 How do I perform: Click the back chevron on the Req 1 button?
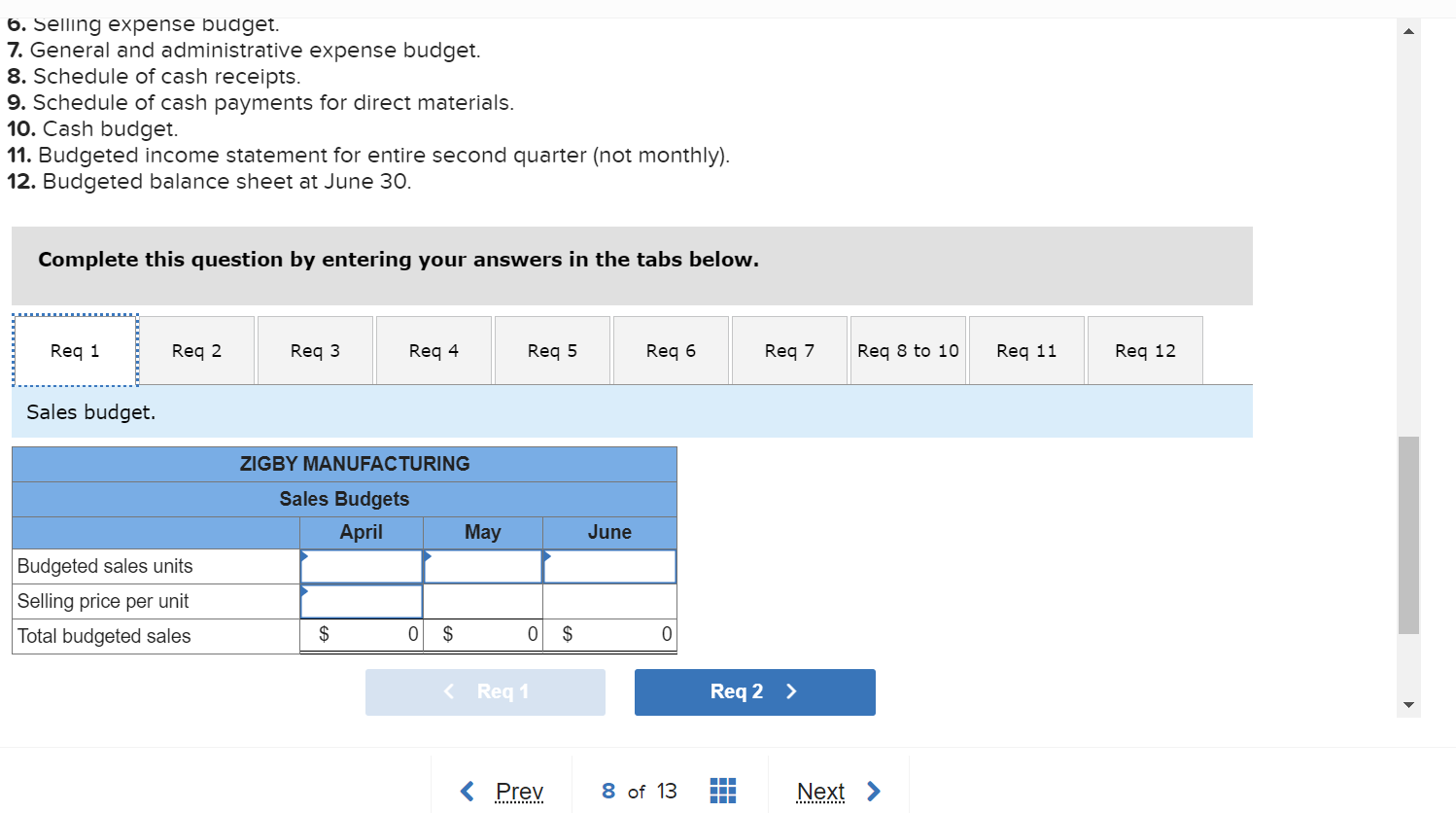click(449, 691)
